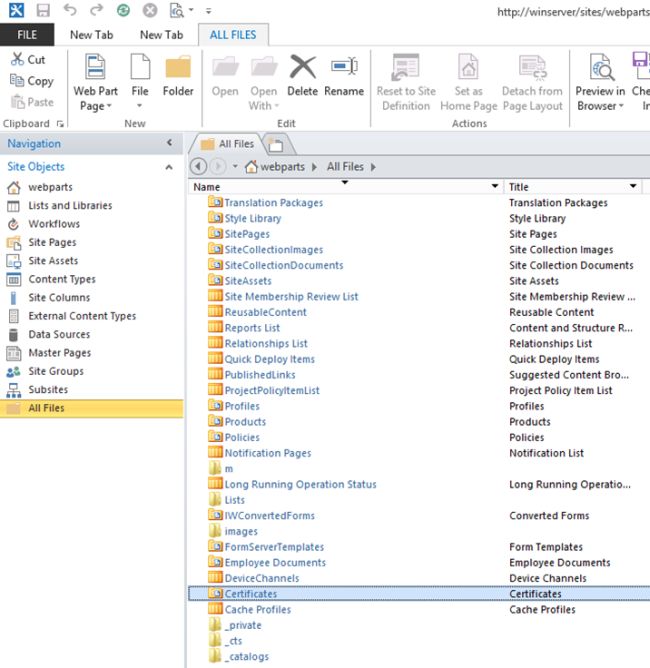Image resolution: width=650 pixels, height=668 pixels.
Task: Click the SharePoint Designer app icon
Action: [x=16, y=10]
